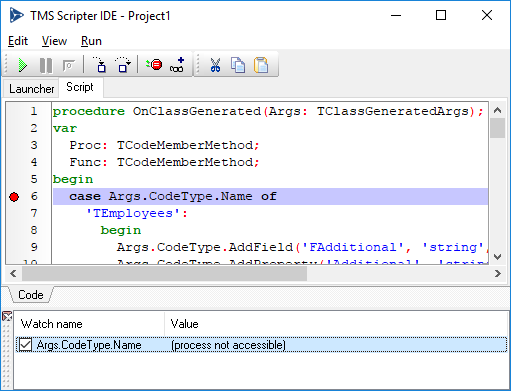Run the script with green play button
Screen dimensions: 511x391
point(23,65)
